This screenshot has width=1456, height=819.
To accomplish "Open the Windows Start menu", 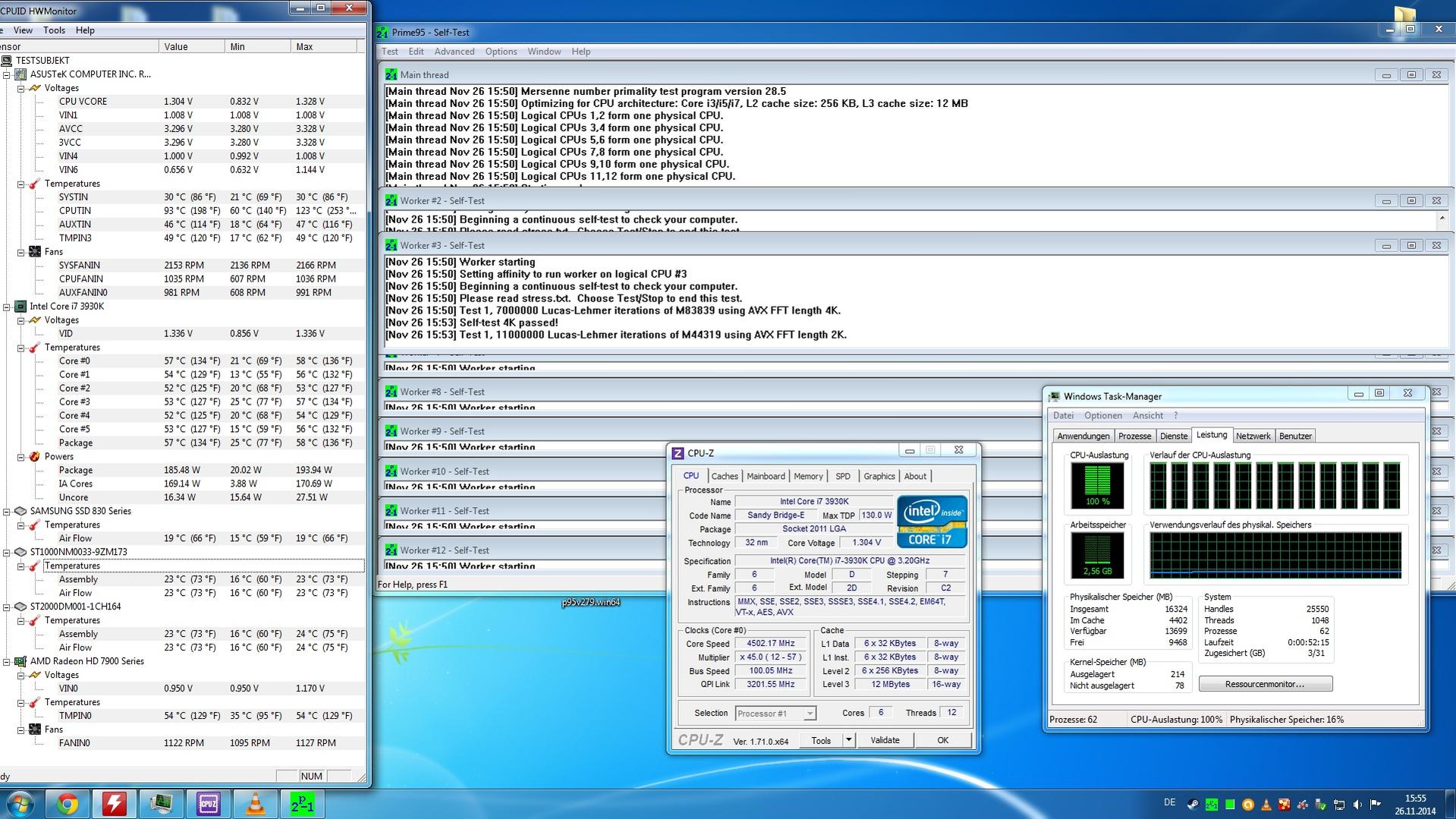I will pyautogui.click(x=20, y=804).
